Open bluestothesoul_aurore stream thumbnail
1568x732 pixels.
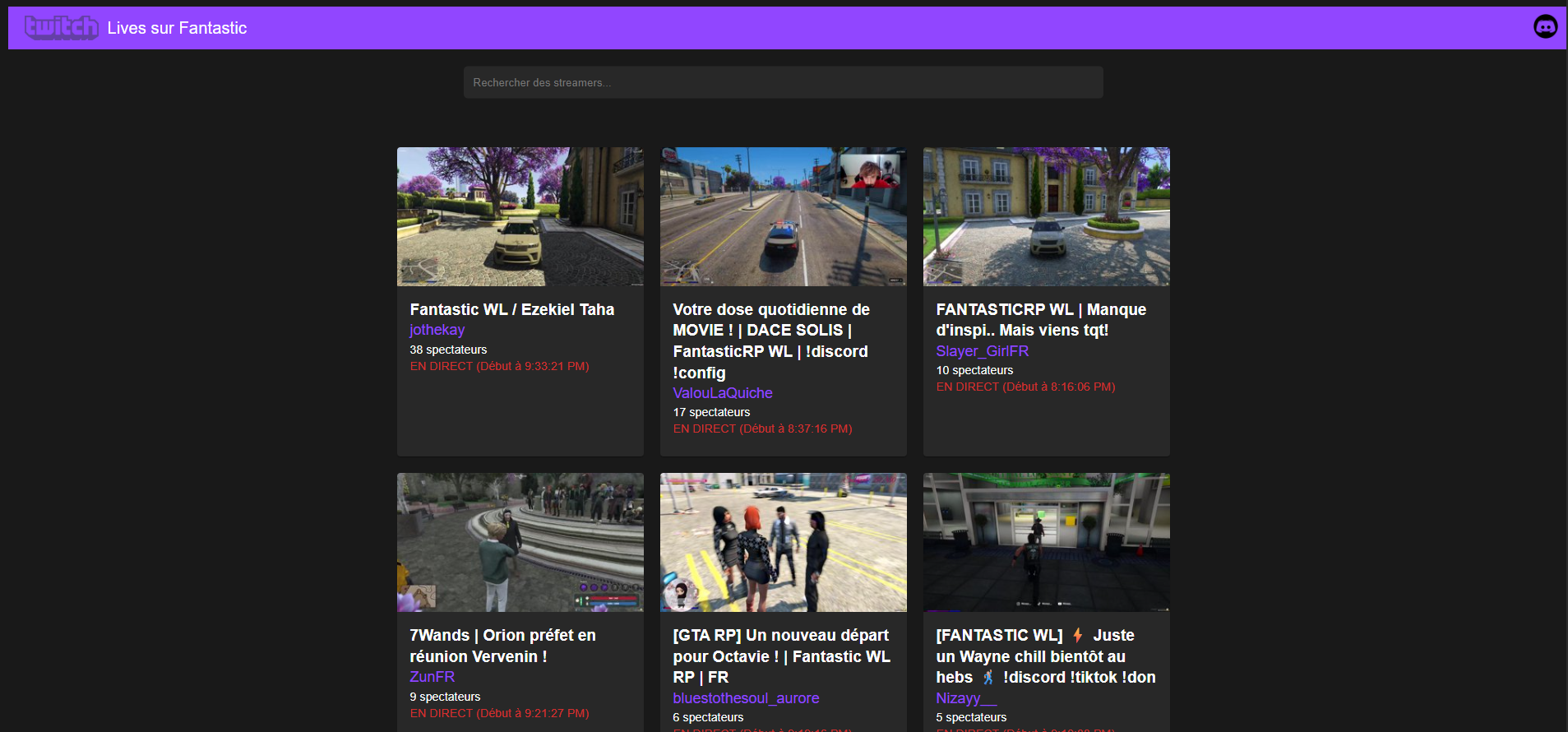tap(783, 542)
